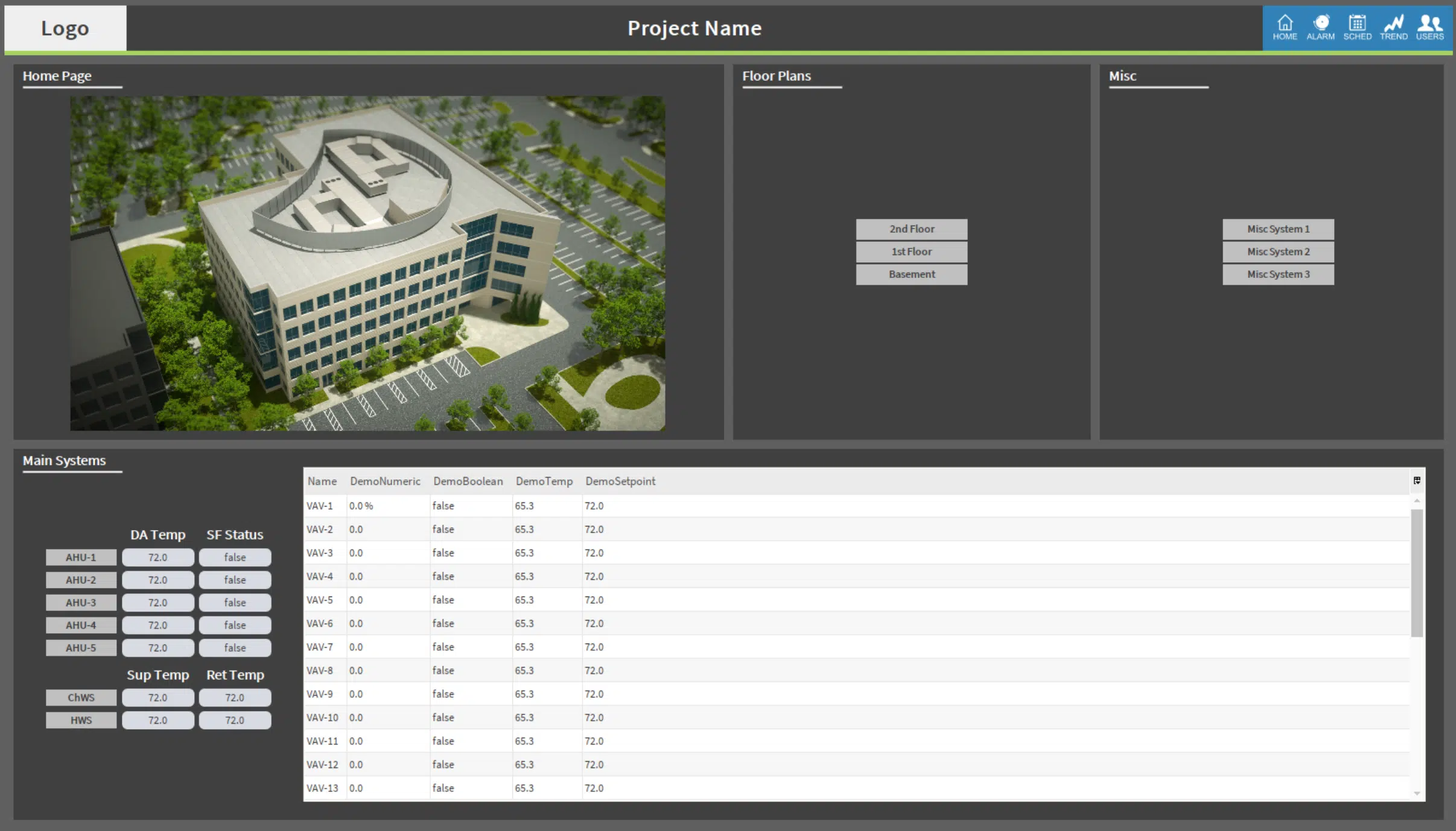Select the VAV-8 table row
1456x831 pixels.
pyautogui.click(x=857, y=671)
